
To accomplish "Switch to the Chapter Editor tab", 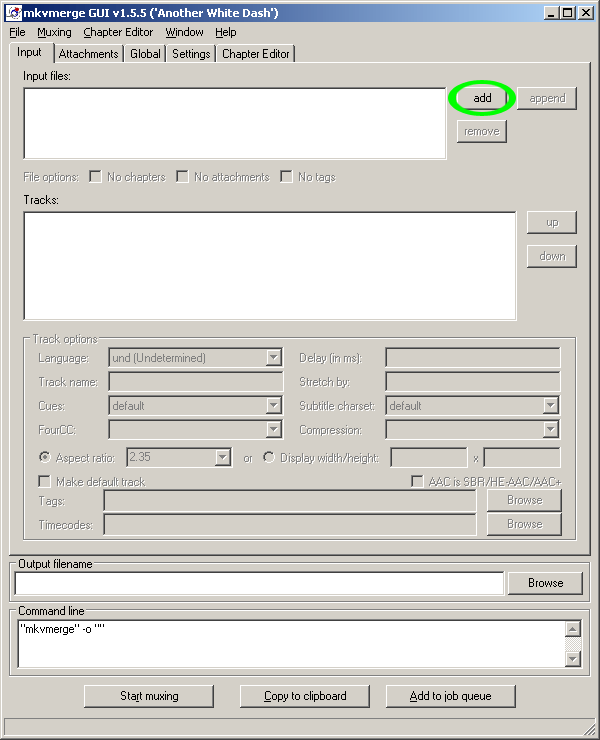I will coord(256,54).
